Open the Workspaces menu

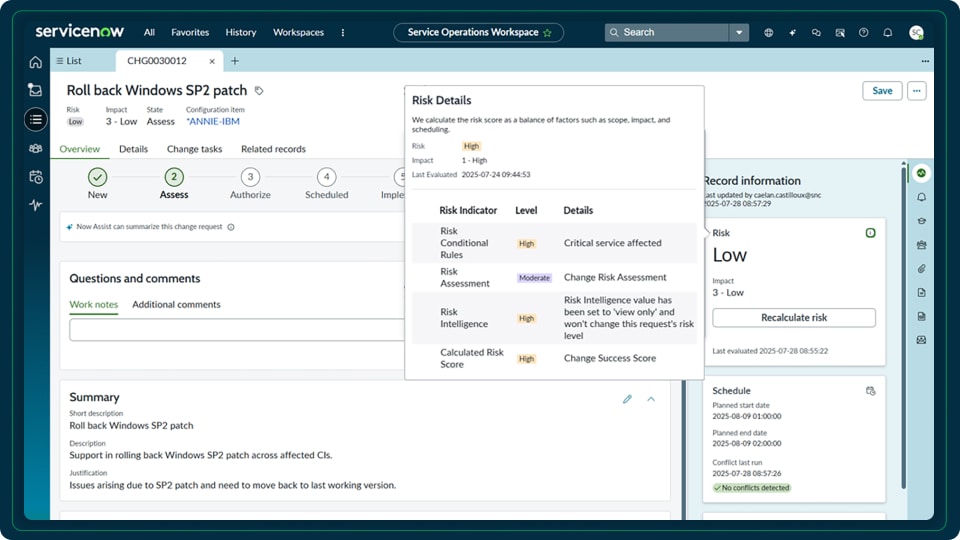coord(298,32)
